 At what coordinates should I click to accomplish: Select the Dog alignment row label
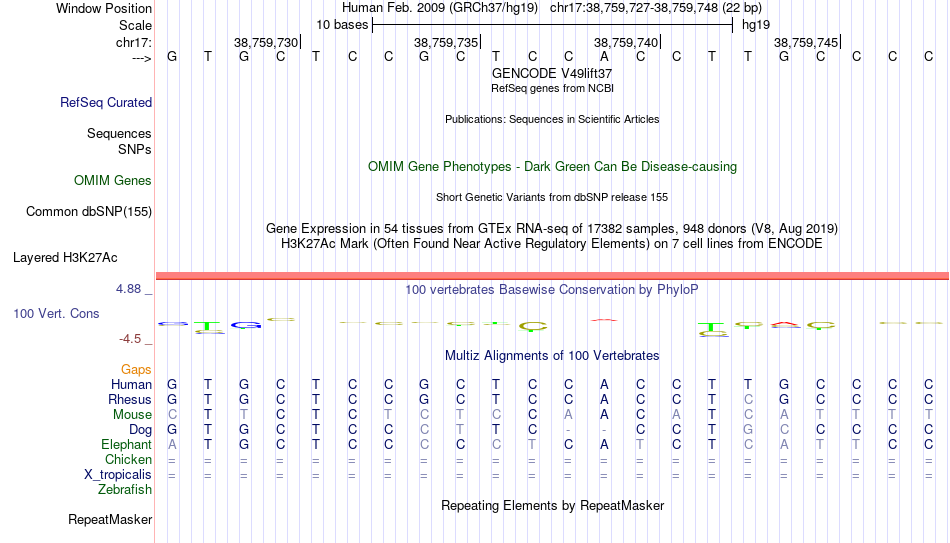pyautogui.click(x=140, y=430)
